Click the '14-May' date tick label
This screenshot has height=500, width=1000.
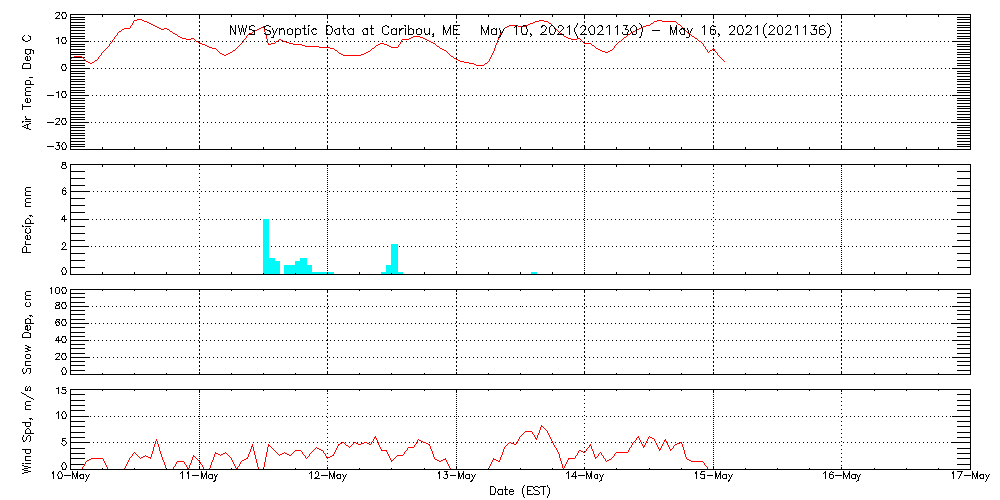[585, 478]
